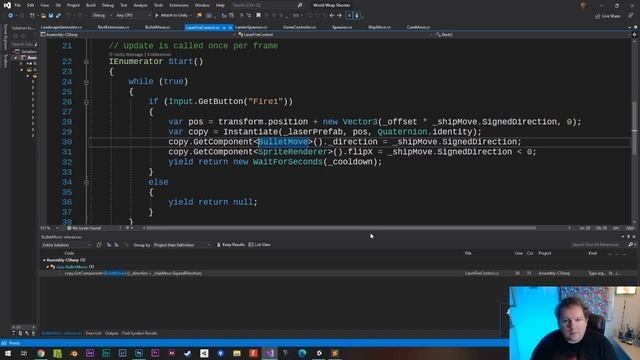Viewport: 640px width, 360px height.
Task: Collapse the else code block
Action: tap(86, 182)
